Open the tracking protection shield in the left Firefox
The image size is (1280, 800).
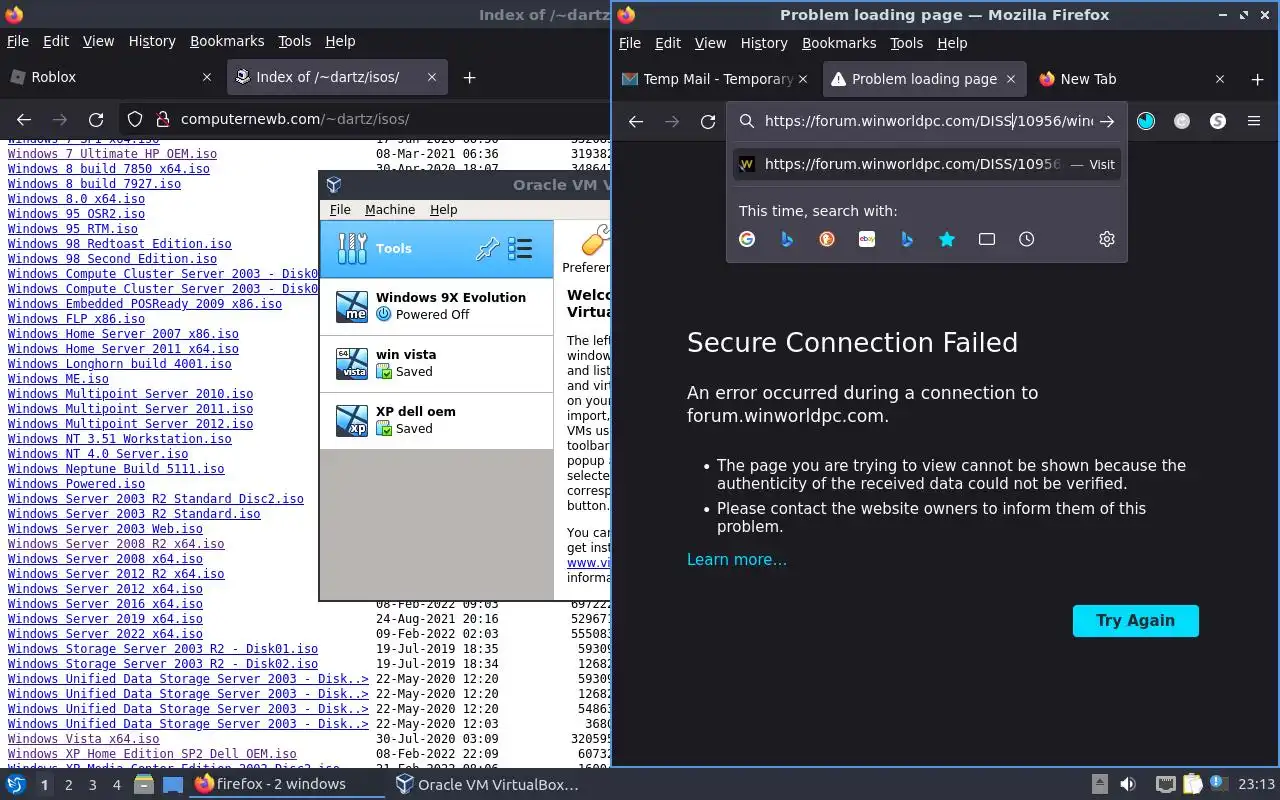[136, 119]
